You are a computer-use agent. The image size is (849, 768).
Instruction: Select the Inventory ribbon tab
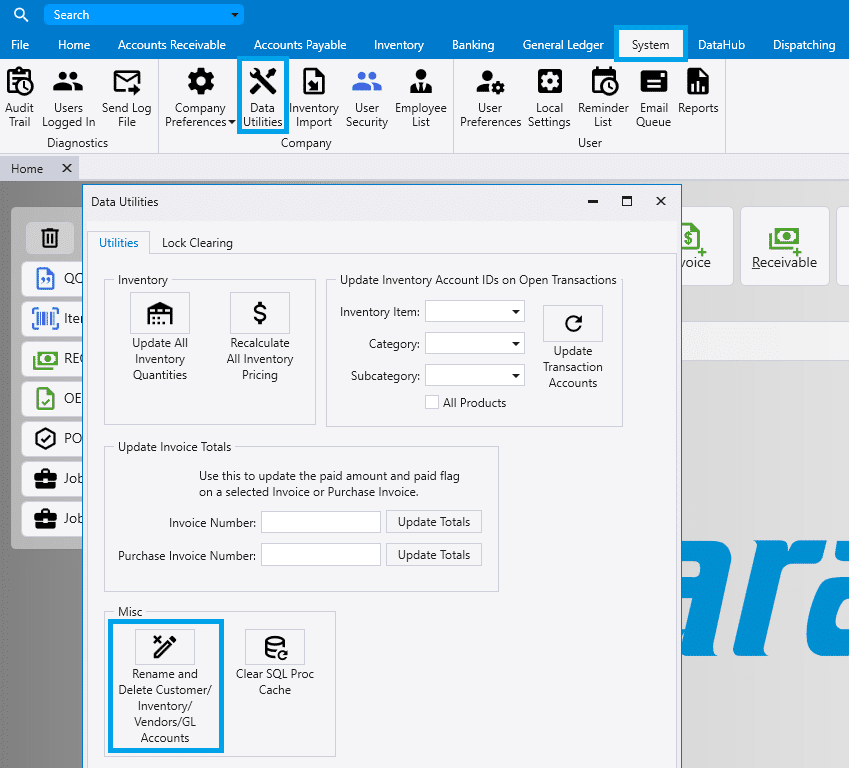point(399,45)
